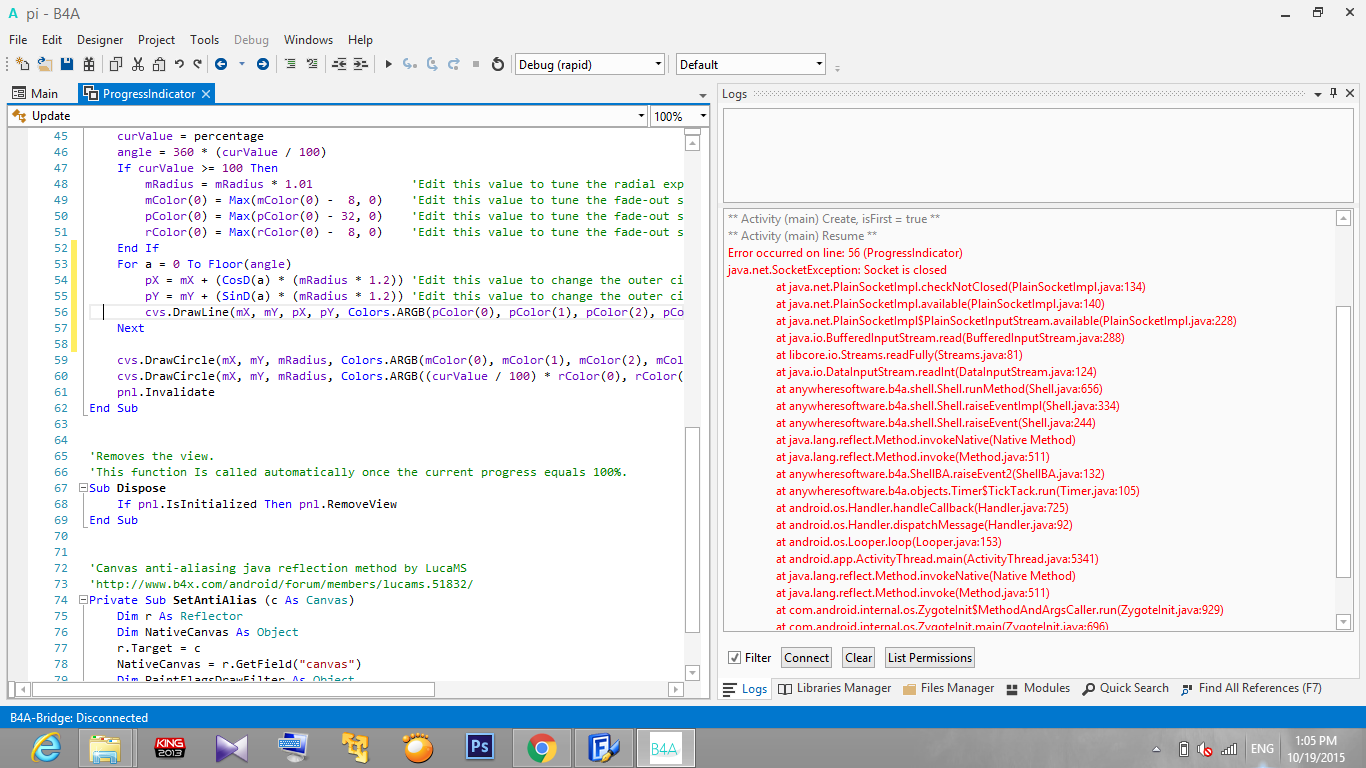Image resolution: width=1366 pixels, height=768 pixels.
Task: Click the Save file toolbar icon
Action: point(67,64)
